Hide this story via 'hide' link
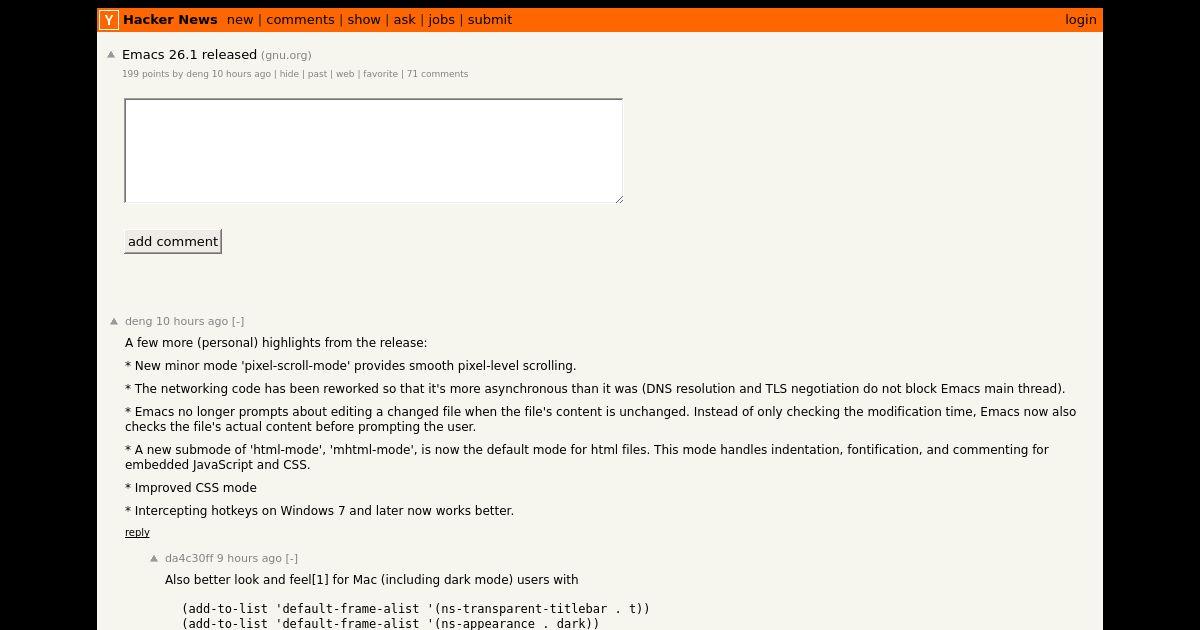The image size is (1200, 630). pyautogui.click(x=289, y=74)
